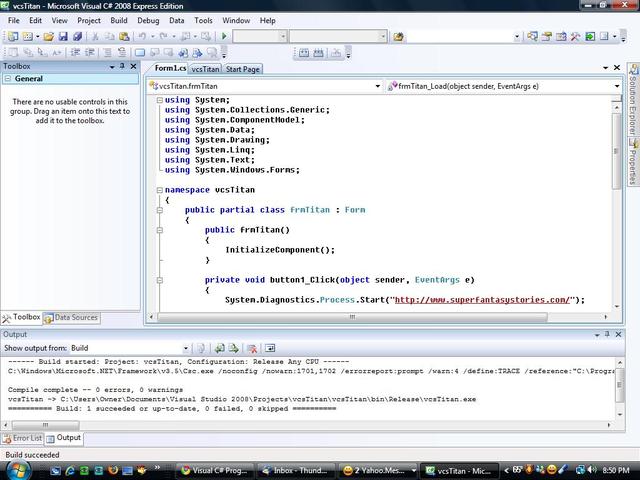The width and height of the screenshot is (640, 480).
Task: Click the volume speaker tray icon
Action: tap(592, 470)
